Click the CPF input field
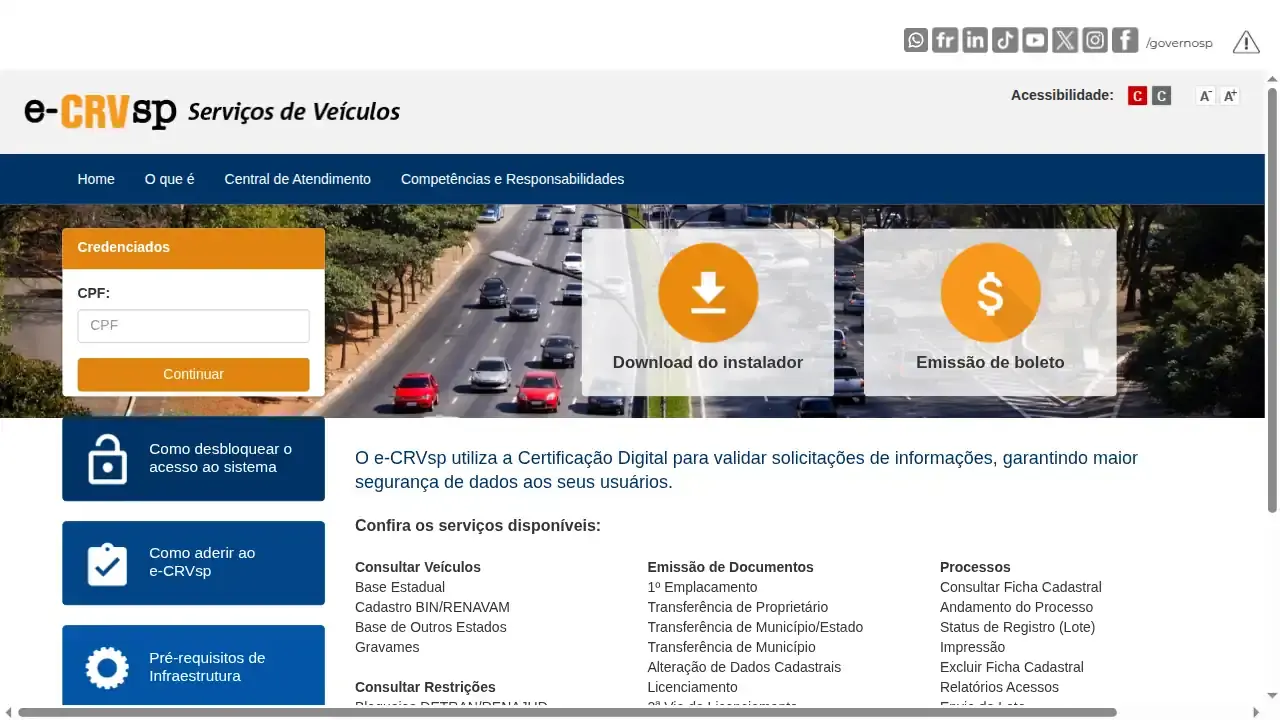 click(x=193, y=326)
